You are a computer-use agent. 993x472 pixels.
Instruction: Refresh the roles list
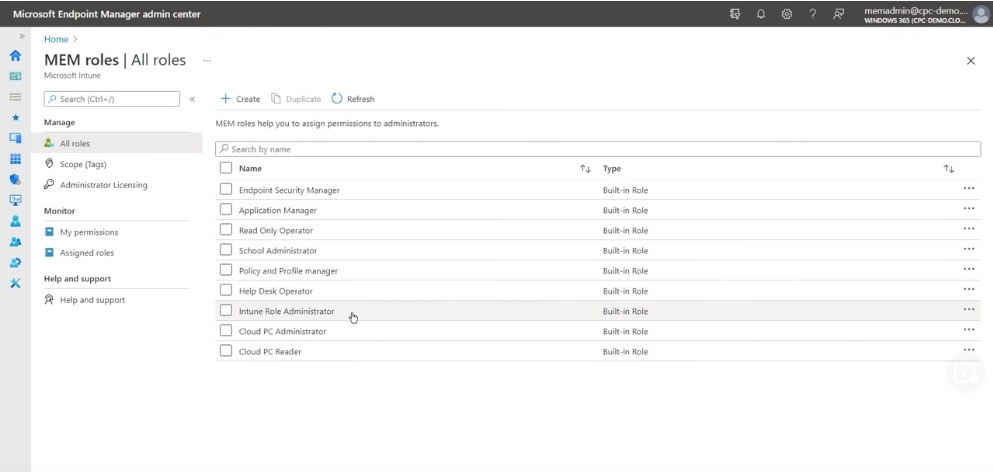click(353, 99)
